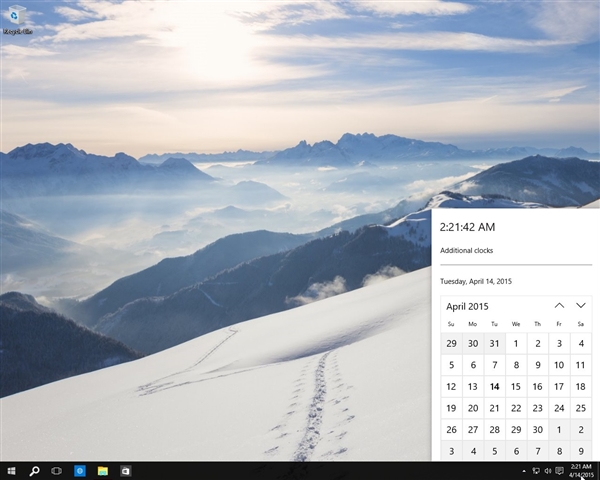The width and height of the screenshot is (600, 480).
Task: Choose day 24 in the calendar
Action: pos(559,408)
